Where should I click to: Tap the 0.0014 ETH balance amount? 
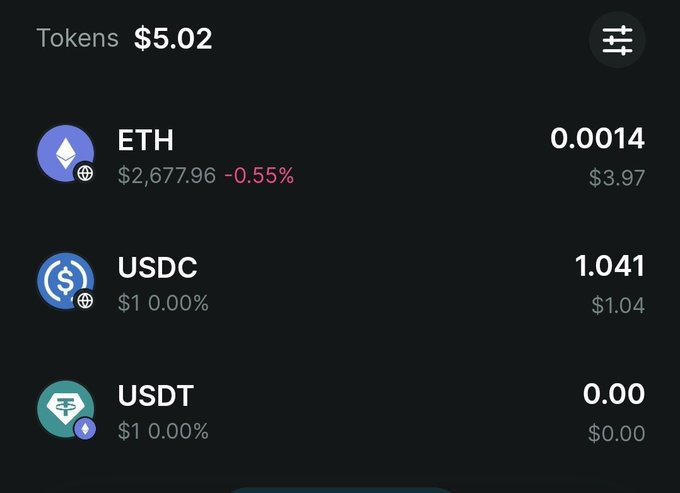pos(597,139)
